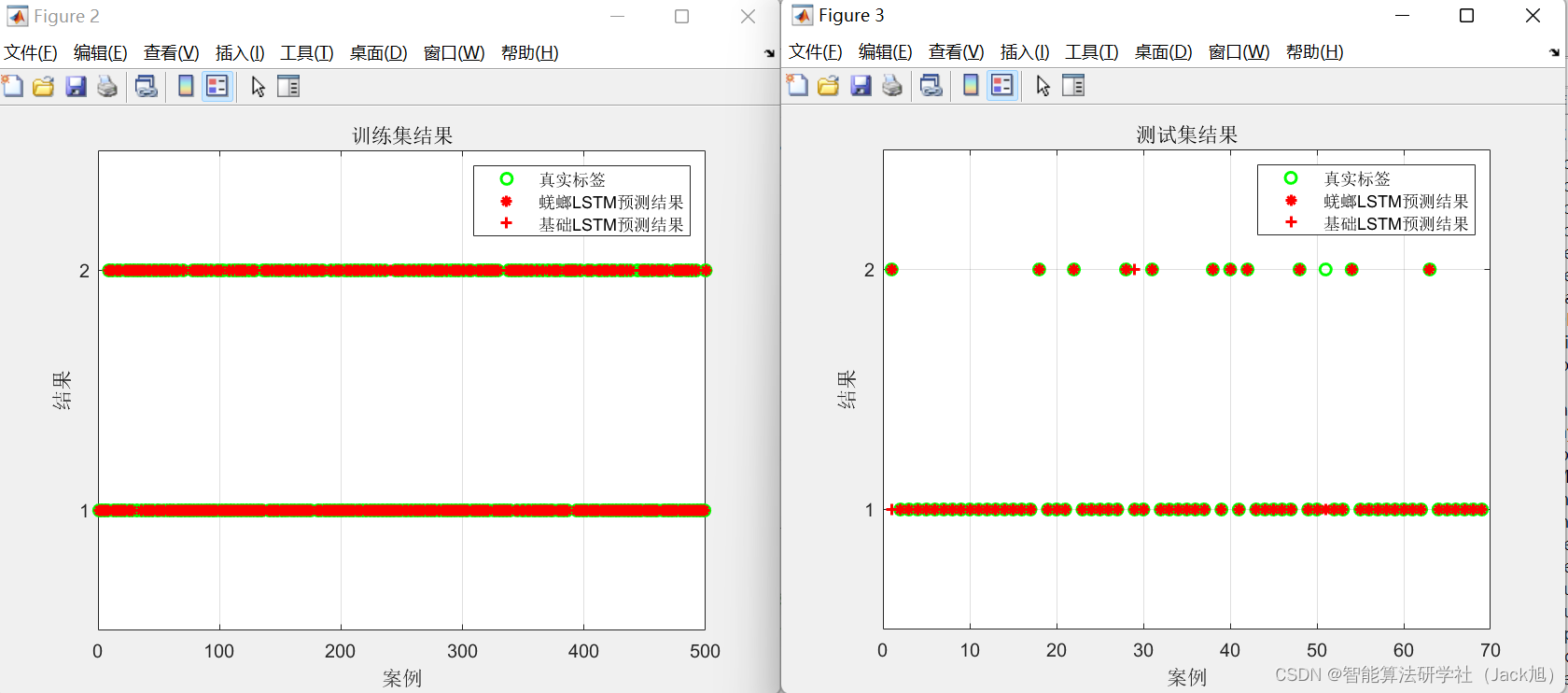Click New Figure icon in Figure 3 toolbar
This screenshot has height=693, width=1568.
pos(797,86)
